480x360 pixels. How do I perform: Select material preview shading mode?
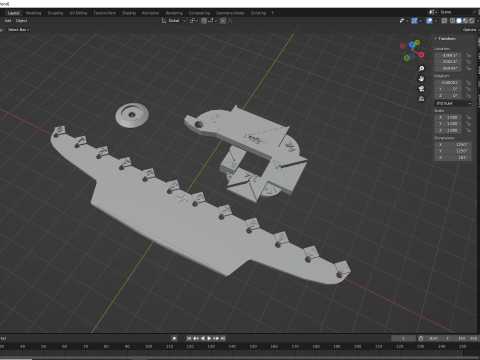(x=465, y=21)
